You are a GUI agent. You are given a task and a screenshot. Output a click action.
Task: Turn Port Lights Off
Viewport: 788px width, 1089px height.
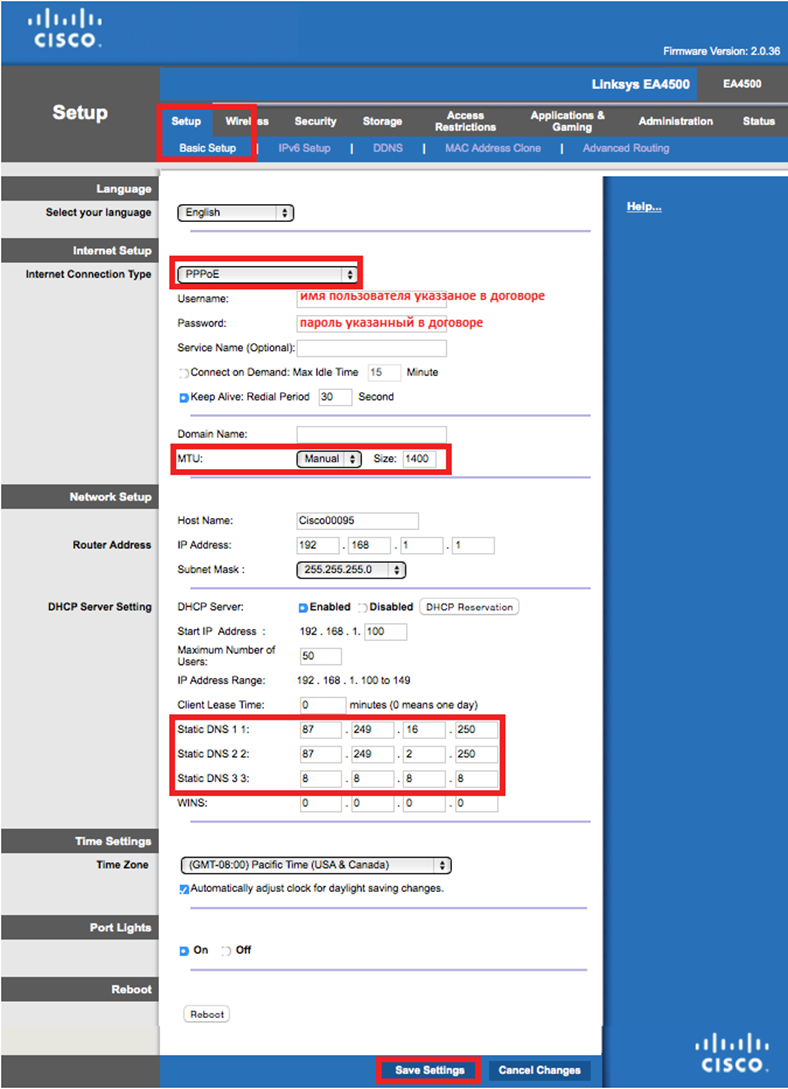[x=226, y=951]
